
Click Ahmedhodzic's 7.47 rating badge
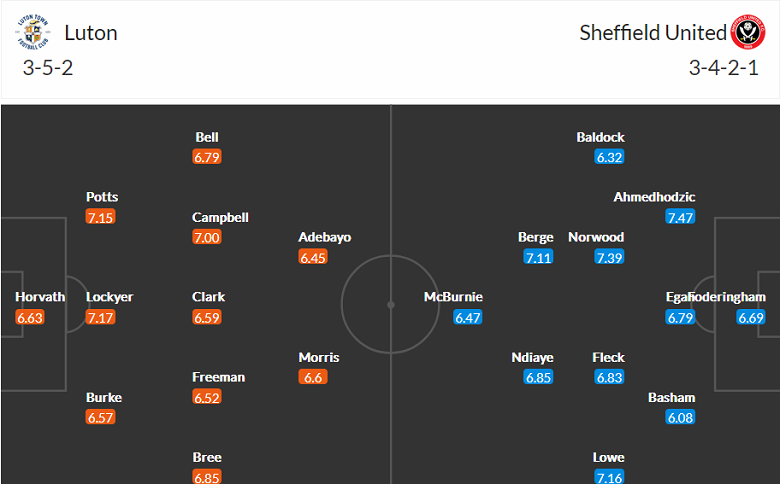(x=680, y=217)
